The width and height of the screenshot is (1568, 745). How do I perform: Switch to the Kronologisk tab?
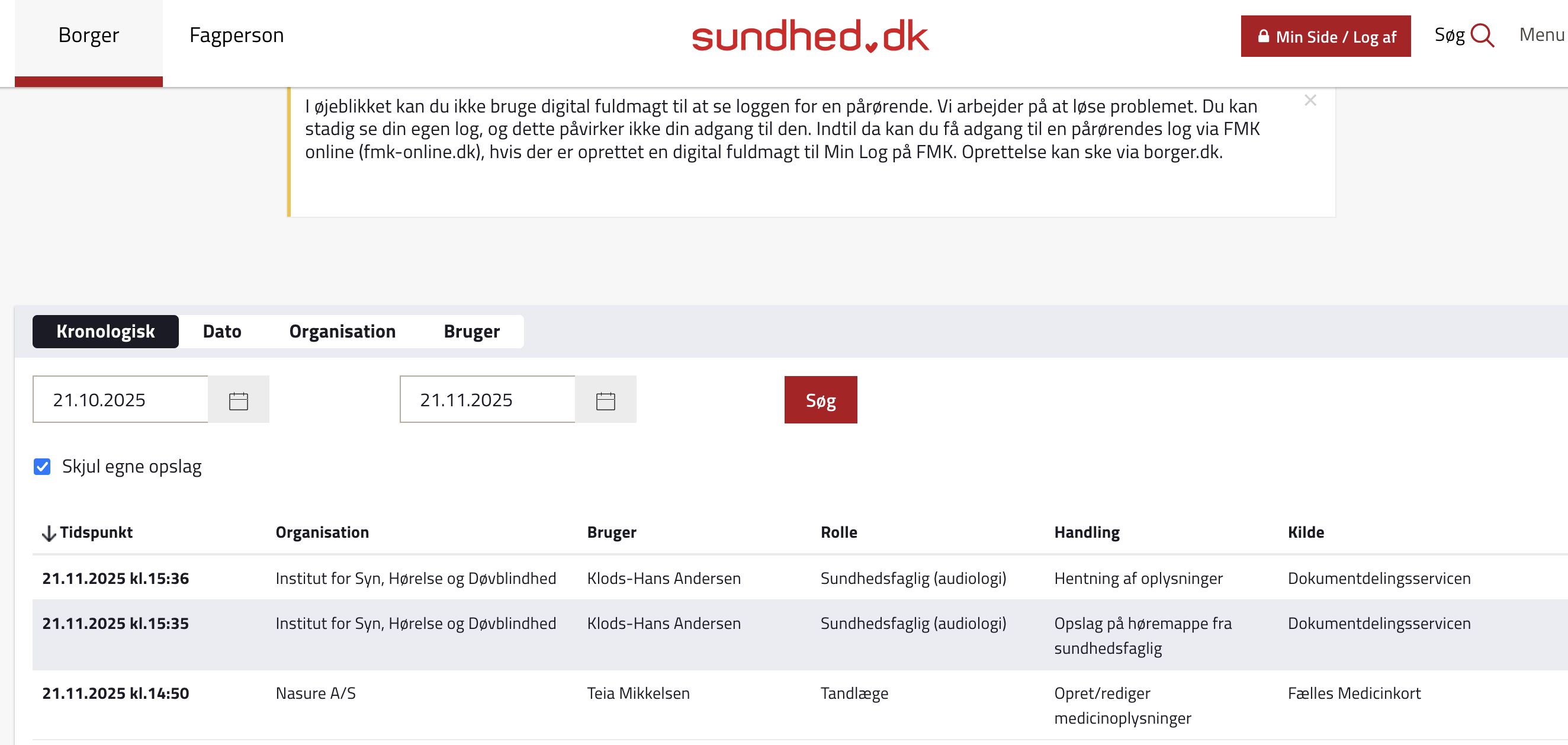pos(105,332)
